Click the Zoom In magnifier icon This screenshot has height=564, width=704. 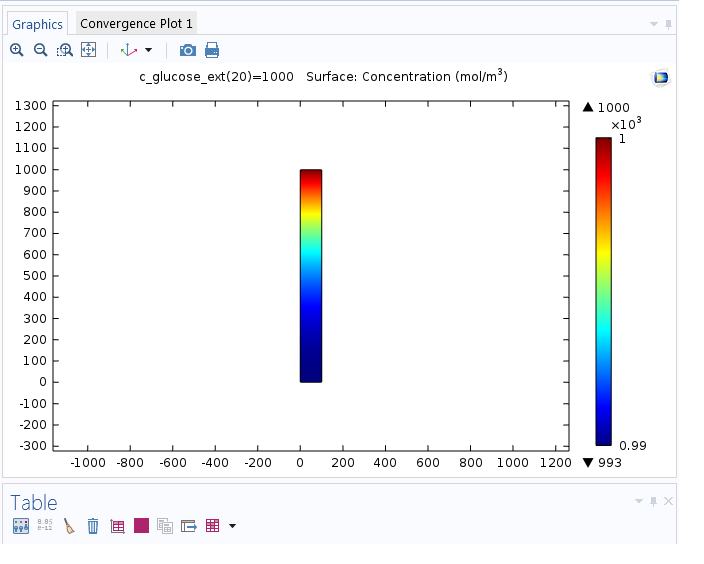pos(17,50)
